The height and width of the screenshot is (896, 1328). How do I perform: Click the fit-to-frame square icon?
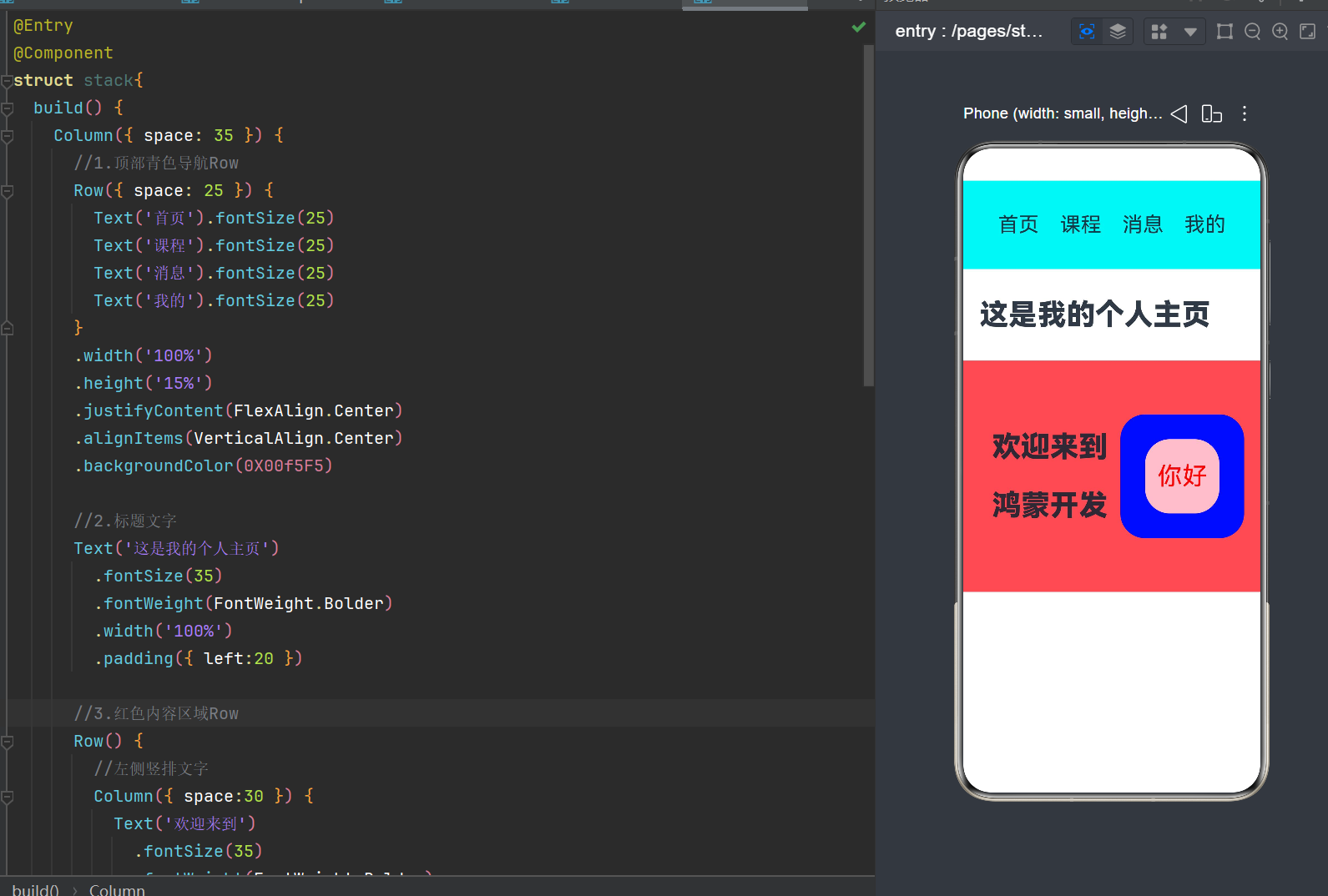click(1224, 32)
